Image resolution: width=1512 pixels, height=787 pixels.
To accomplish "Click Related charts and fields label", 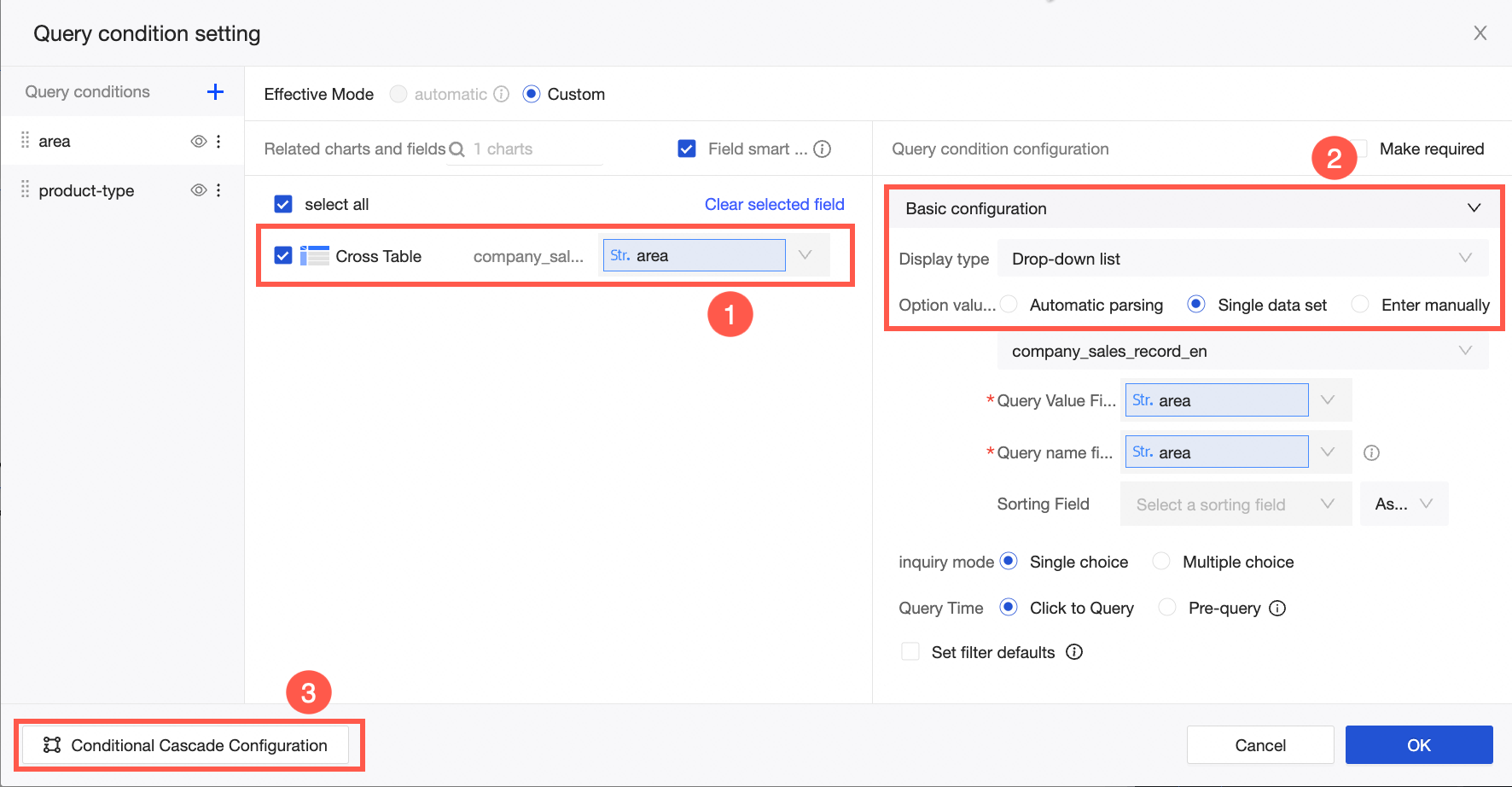I will pyautogui.click(x=355, y=149).
